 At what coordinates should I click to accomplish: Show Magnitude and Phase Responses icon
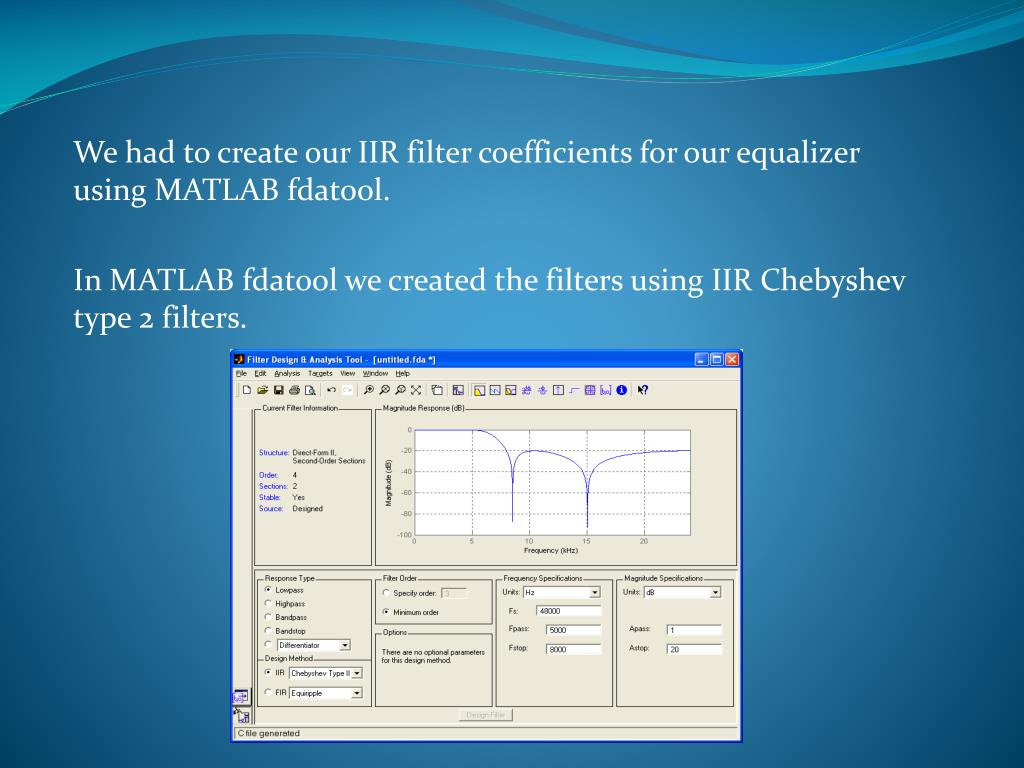tap(511, 390)
